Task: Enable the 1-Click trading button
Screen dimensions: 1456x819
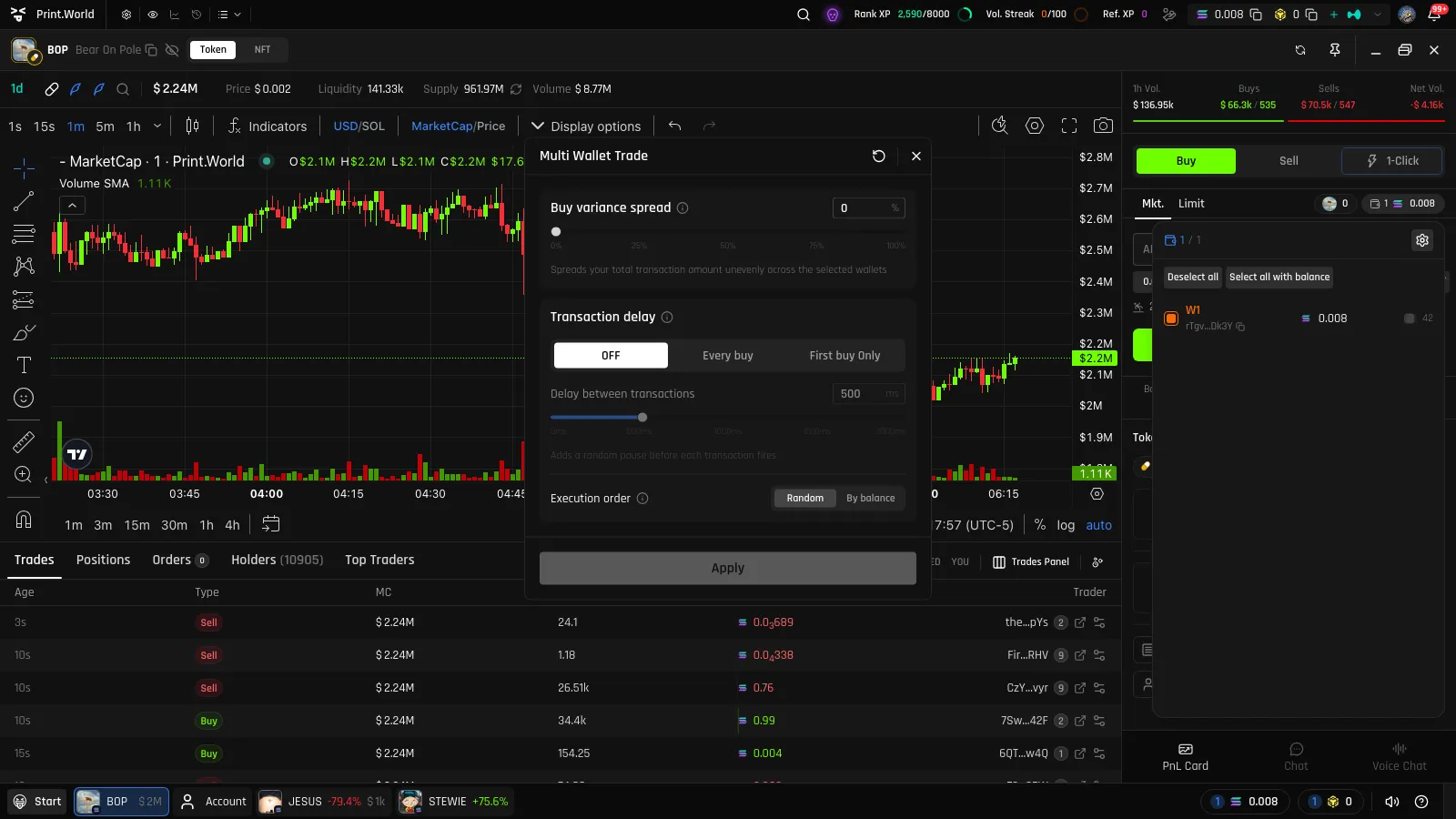Action: click(1392, 161)
